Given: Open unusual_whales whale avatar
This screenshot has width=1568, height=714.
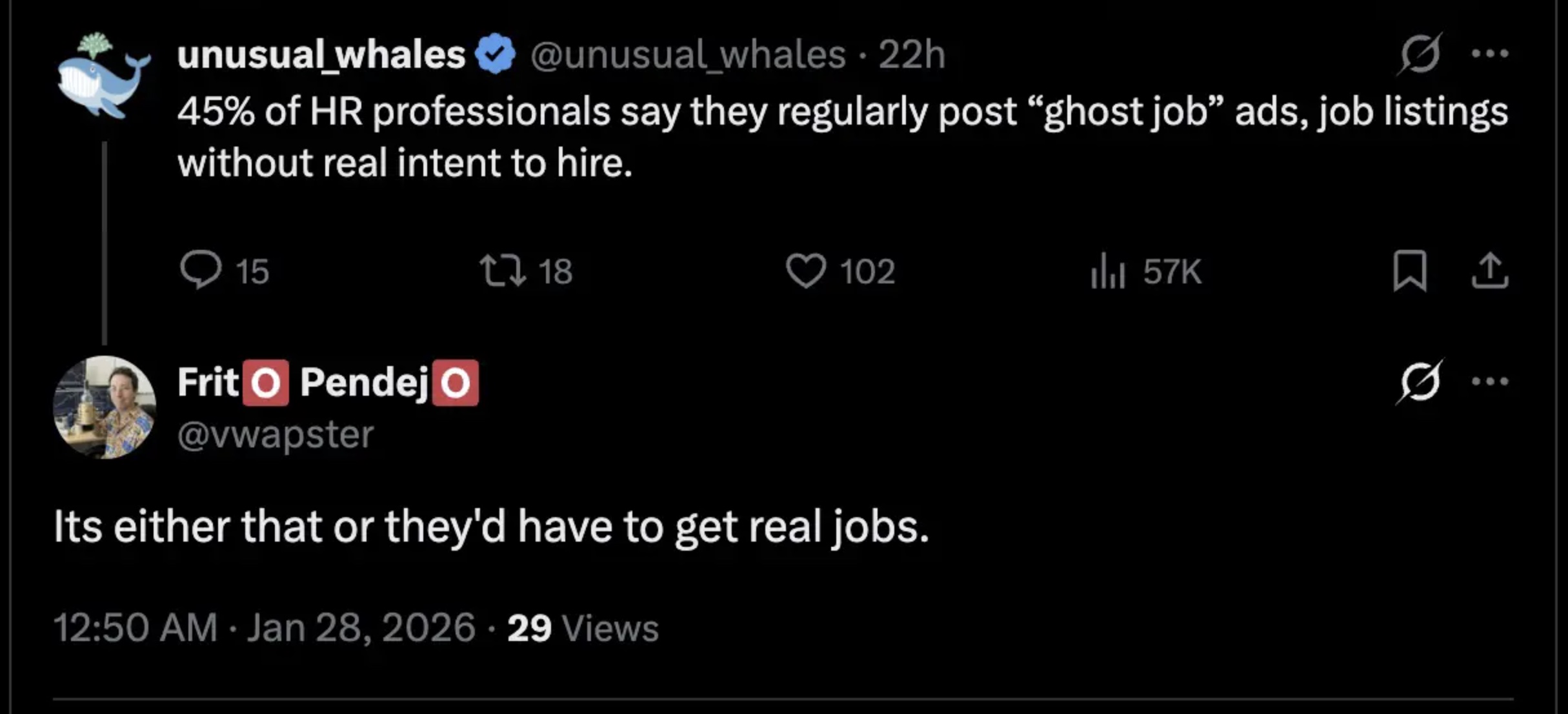Looking at the screenshot, I should [103, 77].
